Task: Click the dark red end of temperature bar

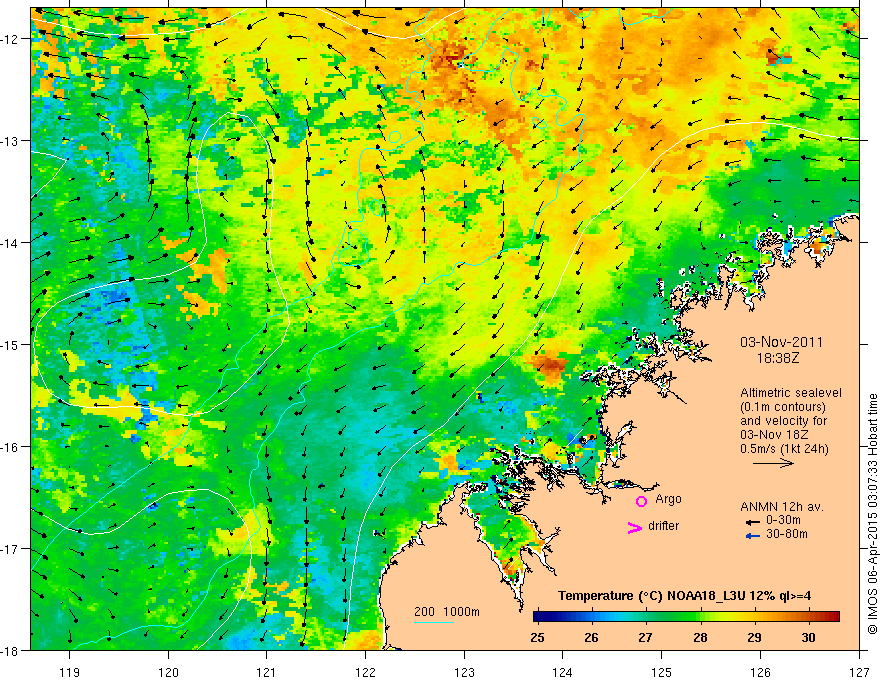Action: coord(834,617)
